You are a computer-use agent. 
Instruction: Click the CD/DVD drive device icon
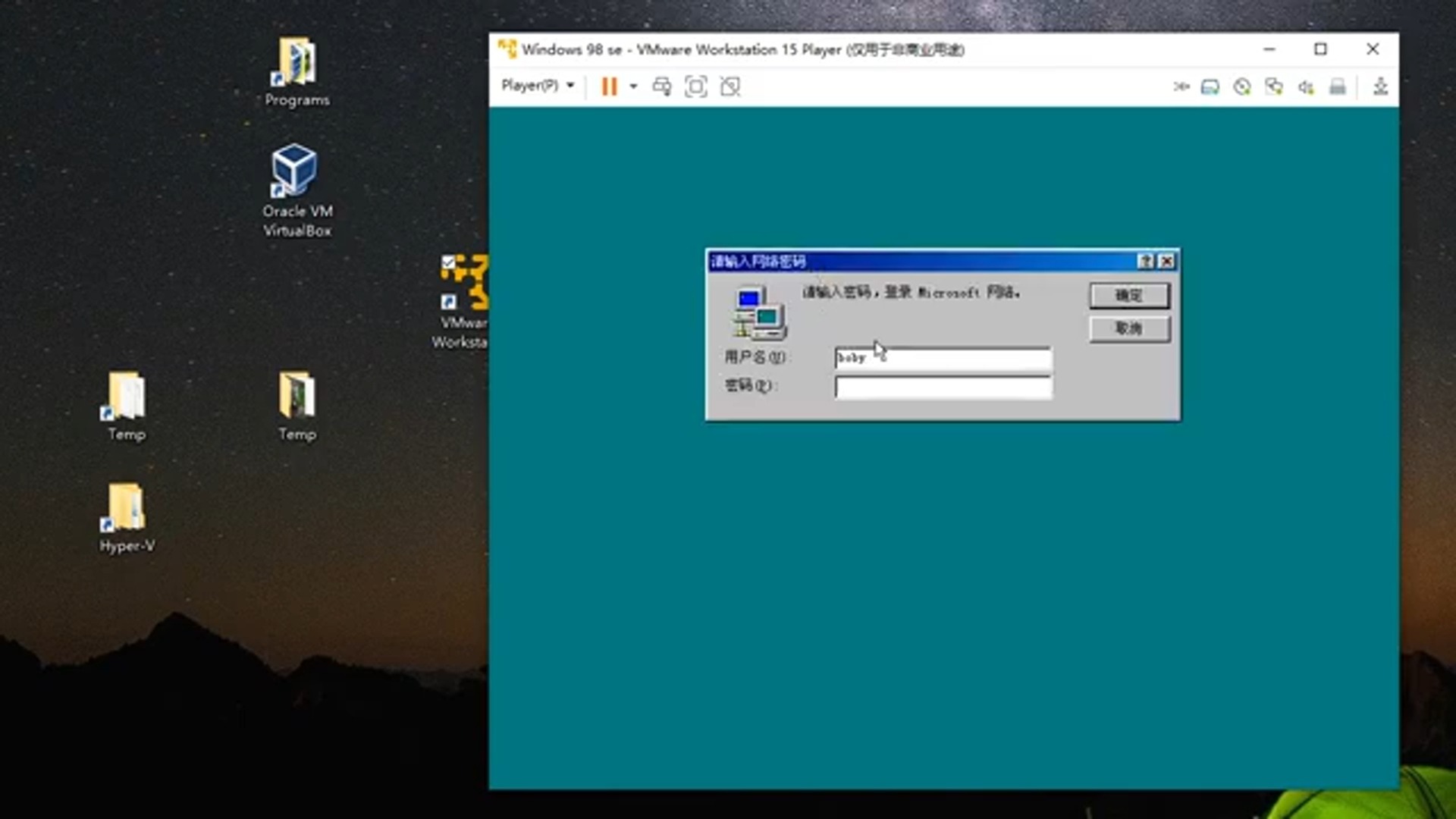(x=1241, y=87)
